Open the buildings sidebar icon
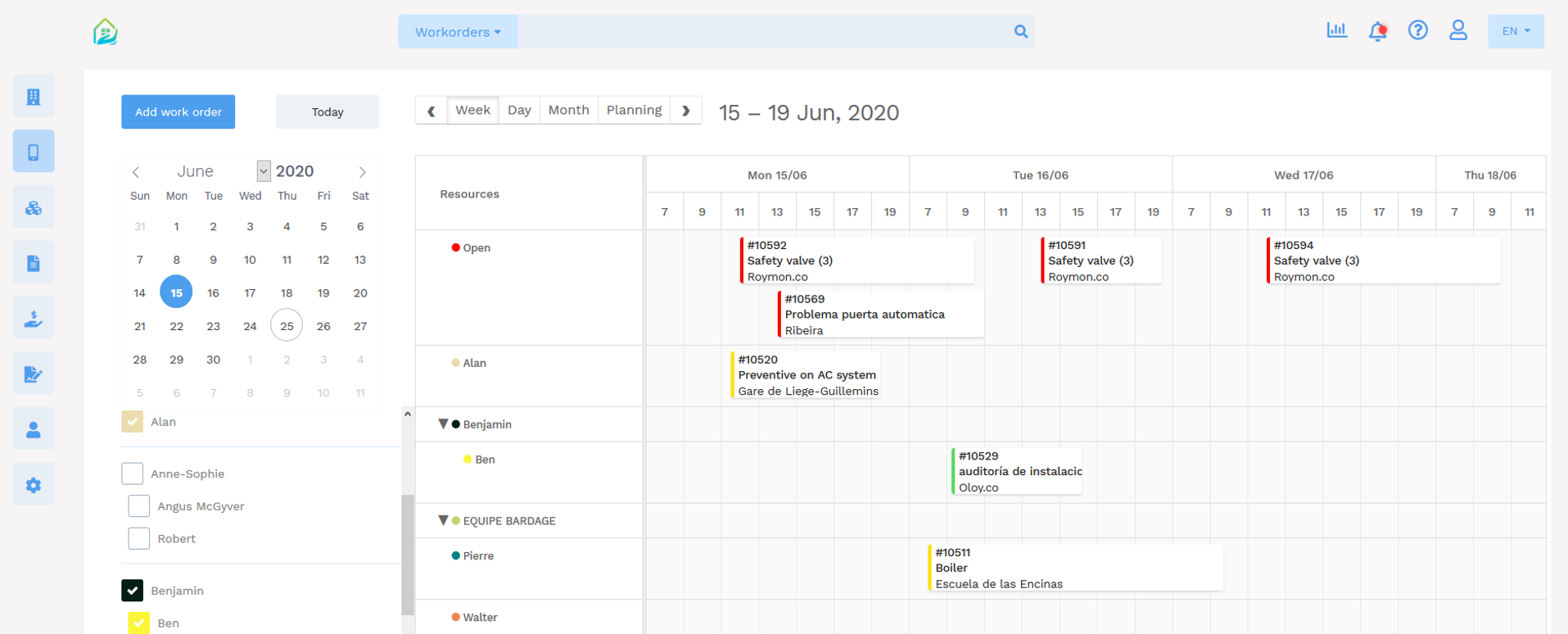 pos(34,97)
